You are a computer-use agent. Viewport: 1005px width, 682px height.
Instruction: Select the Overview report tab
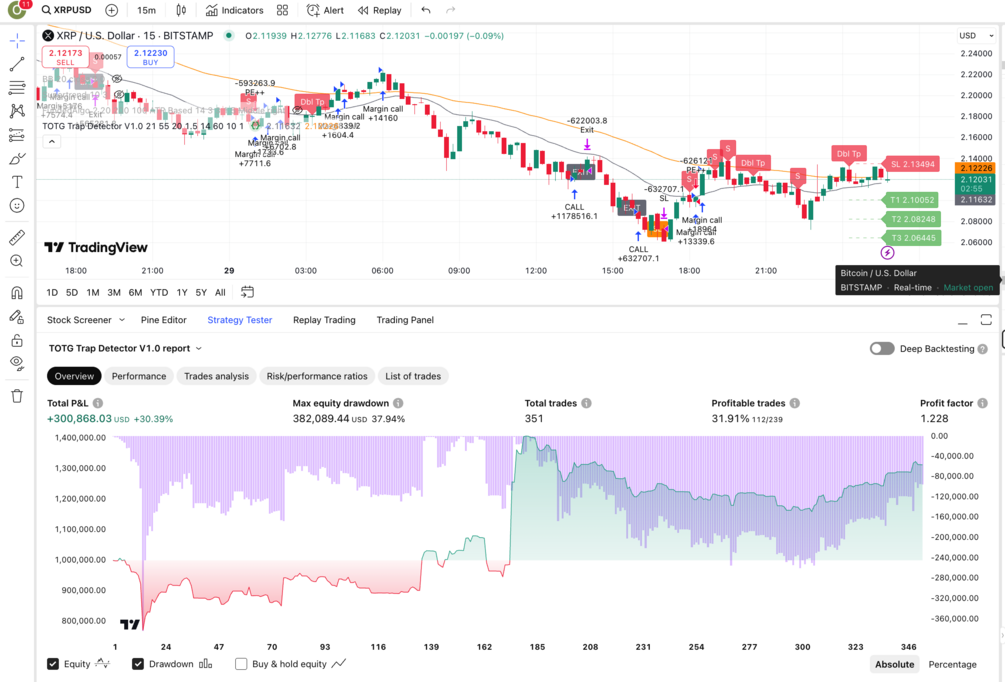click(74, 376)
